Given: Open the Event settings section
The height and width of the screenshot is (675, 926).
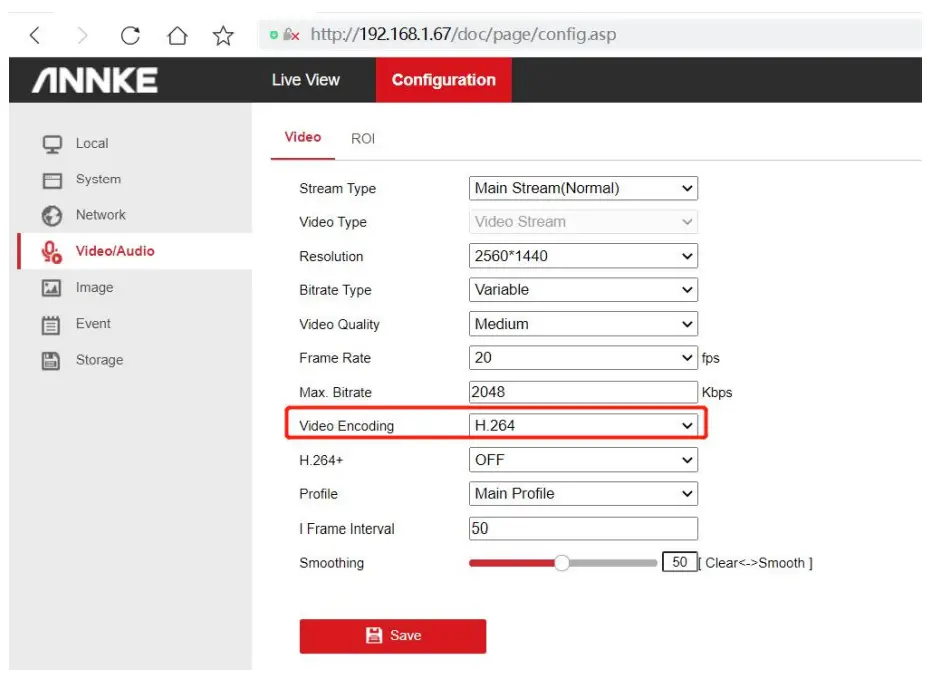Looking at the screenshot, I should pyautogui.click(x=93, y=324).
